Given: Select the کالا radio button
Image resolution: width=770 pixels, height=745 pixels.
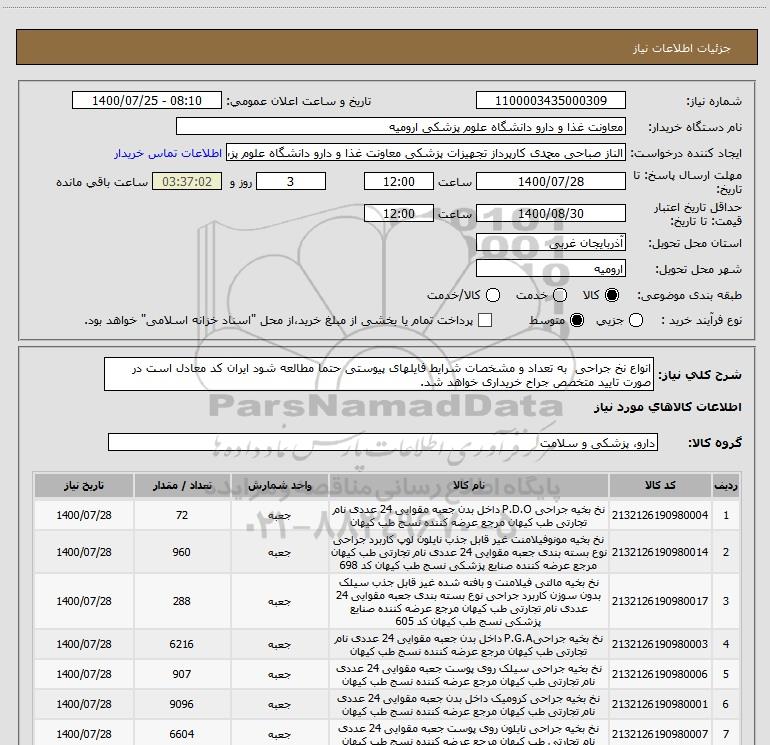Looking at the screenshot, I should [x=613, y=296].
